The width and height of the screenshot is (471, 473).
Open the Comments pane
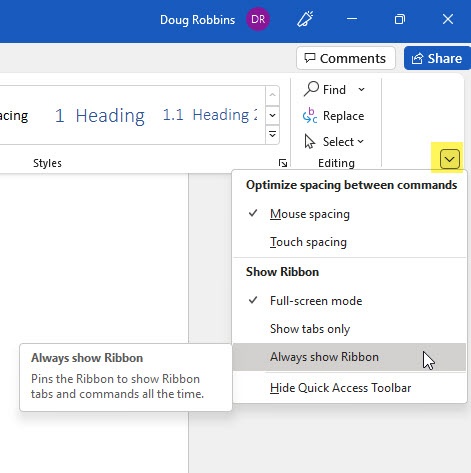pos(346,58)
